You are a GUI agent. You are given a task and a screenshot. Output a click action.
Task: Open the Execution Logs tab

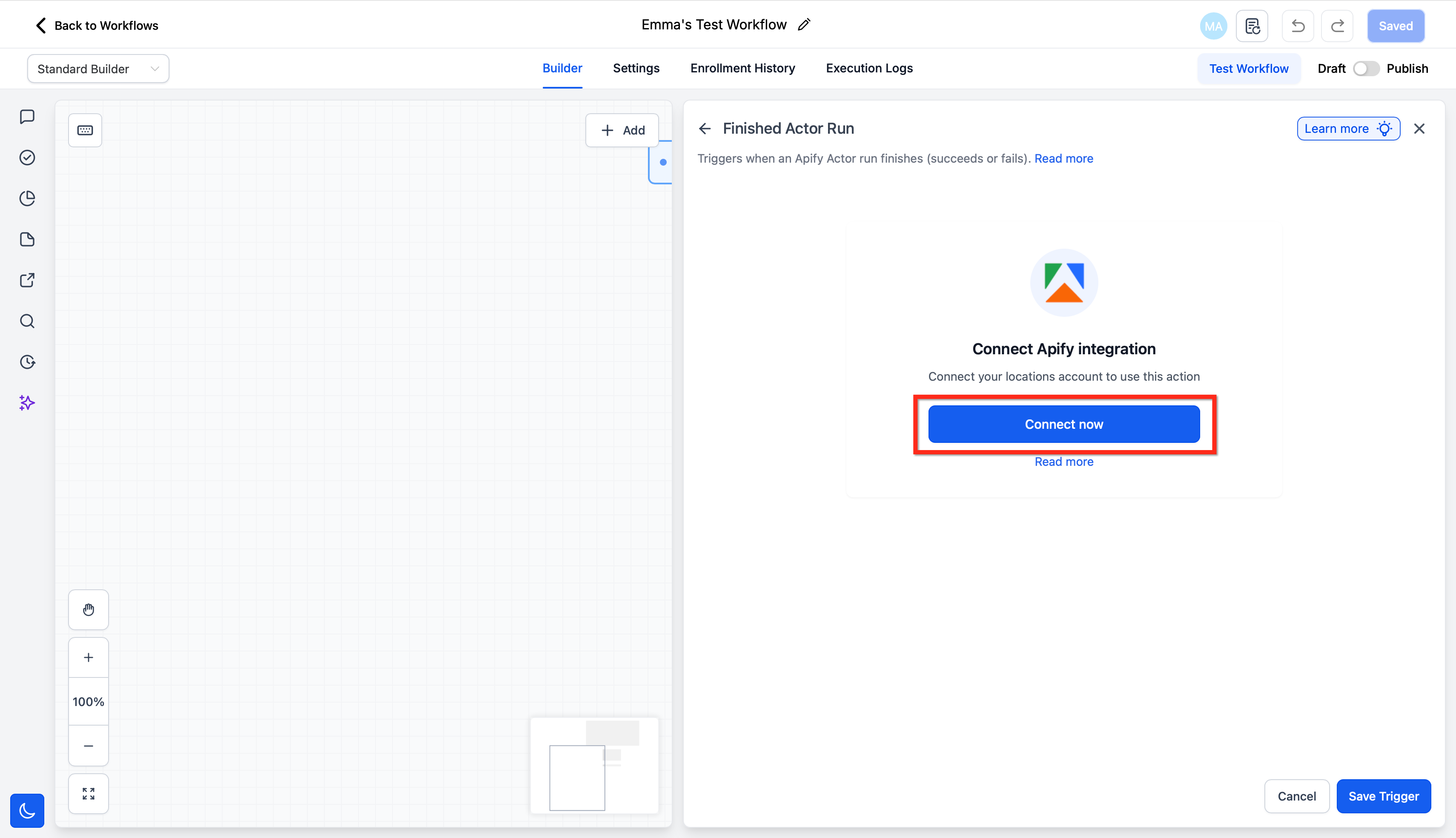point(868,68)
